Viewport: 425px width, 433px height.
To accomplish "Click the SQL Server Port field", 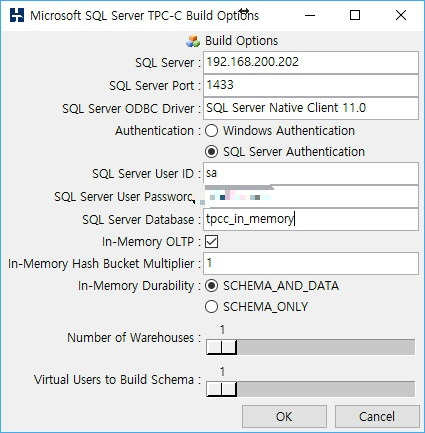I will (311, 85).
